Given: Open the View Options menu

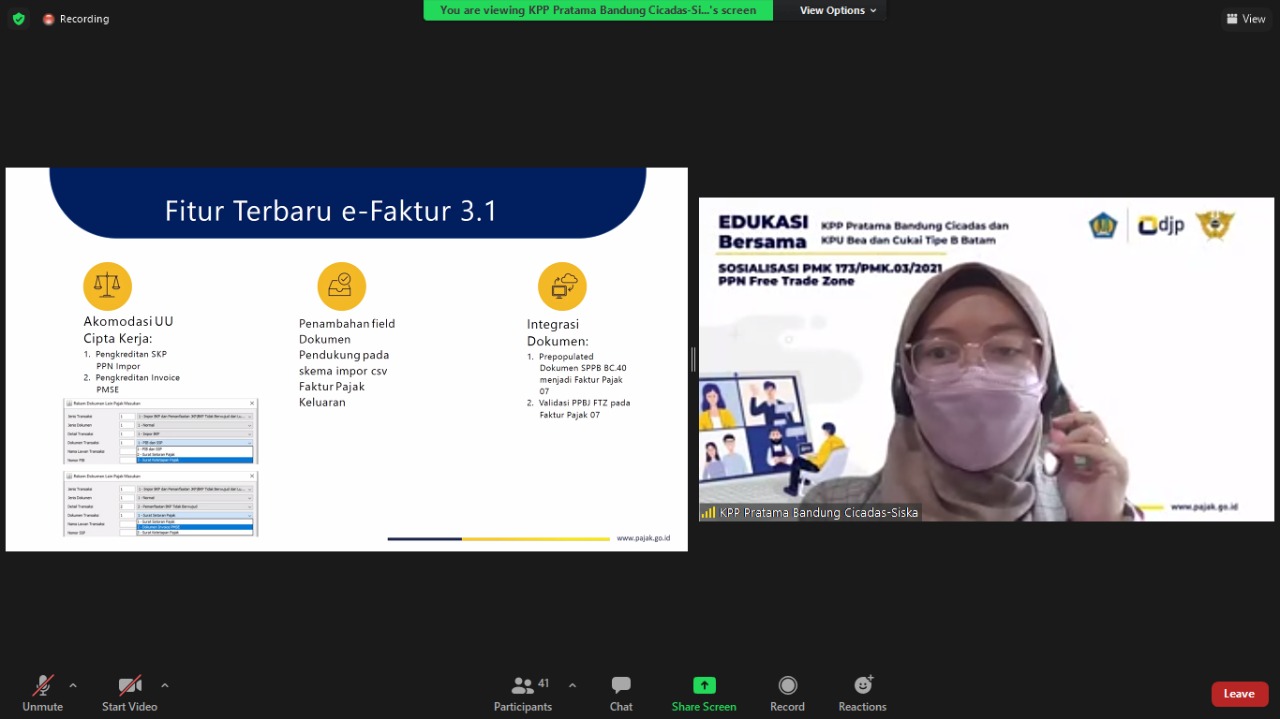Looking at the screenshot, I should tap(838, 10).
